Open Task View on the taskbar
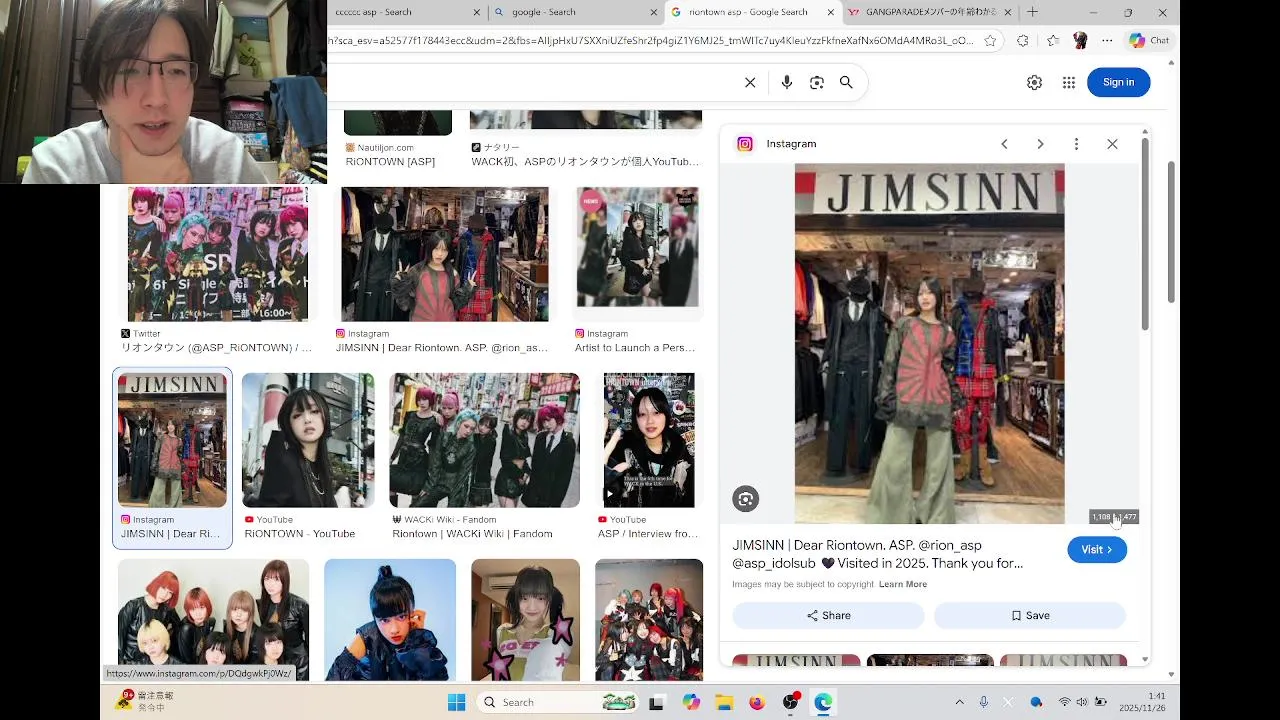The height and width of the screenshot is (720, 1280). 657,702
